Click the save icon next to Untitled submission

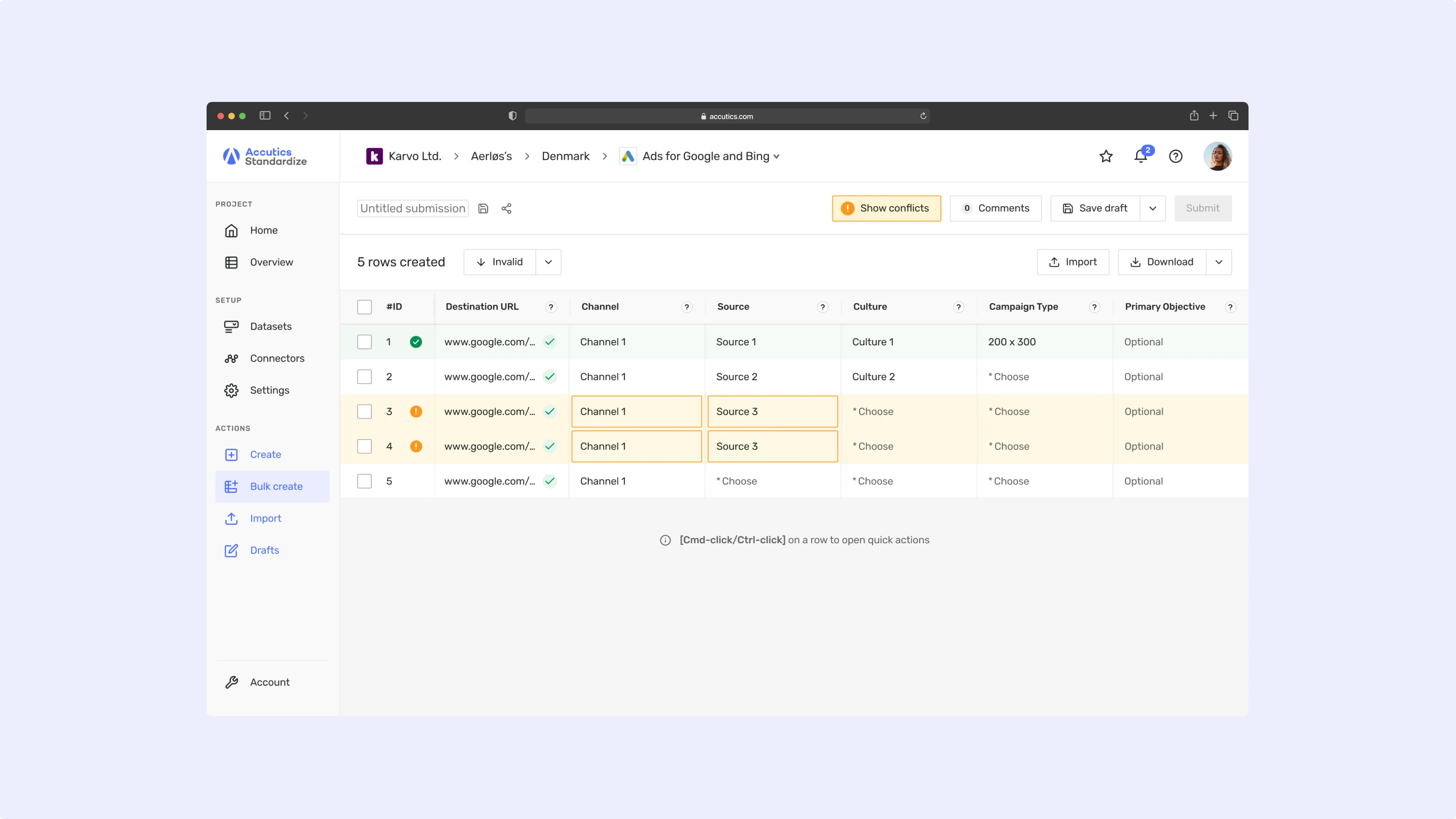(483, 208)
